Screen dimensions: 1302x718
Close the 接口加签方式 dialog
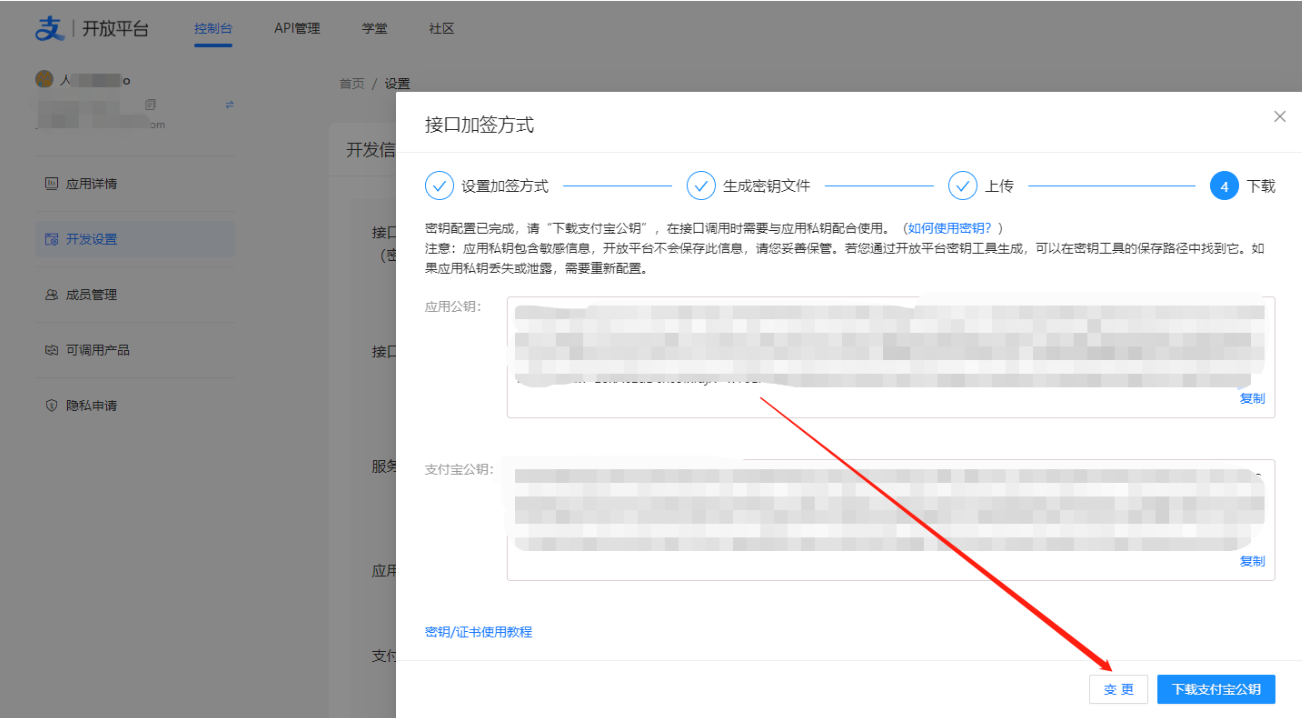(1279, 117)
